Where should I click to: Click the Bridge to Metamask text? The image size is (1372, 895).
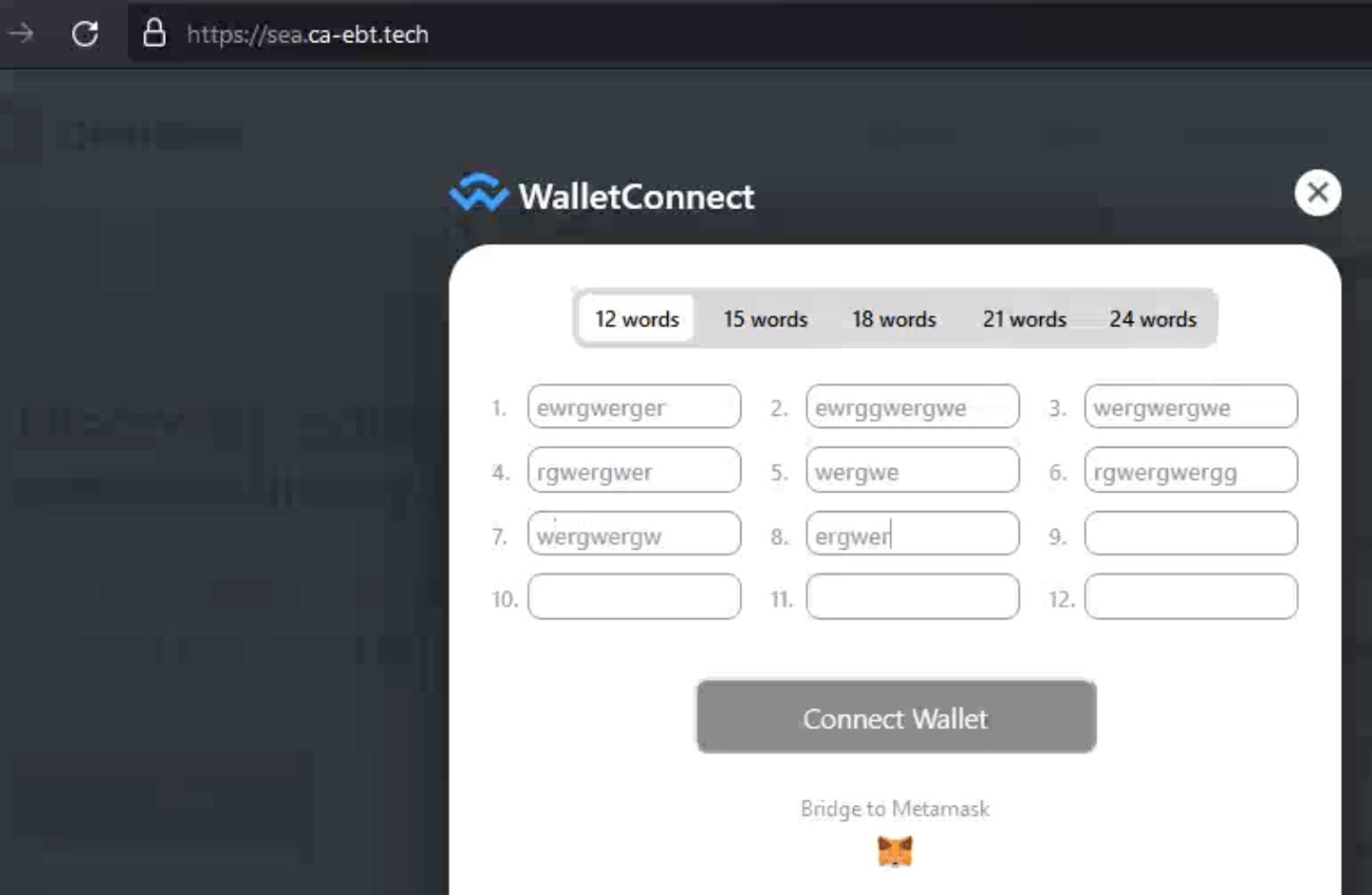click(895, 809)
